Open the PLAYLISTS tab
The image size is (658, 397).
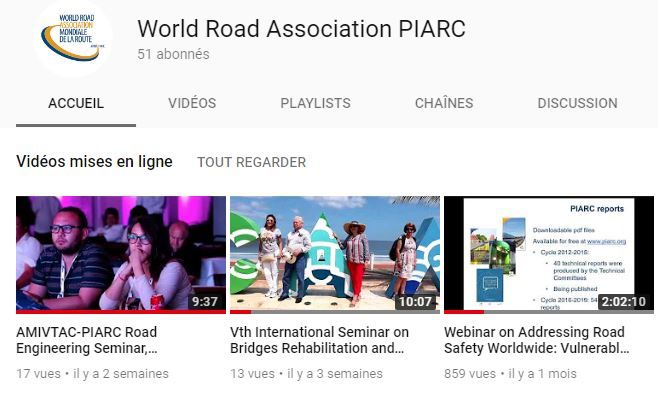coord(316,103)
